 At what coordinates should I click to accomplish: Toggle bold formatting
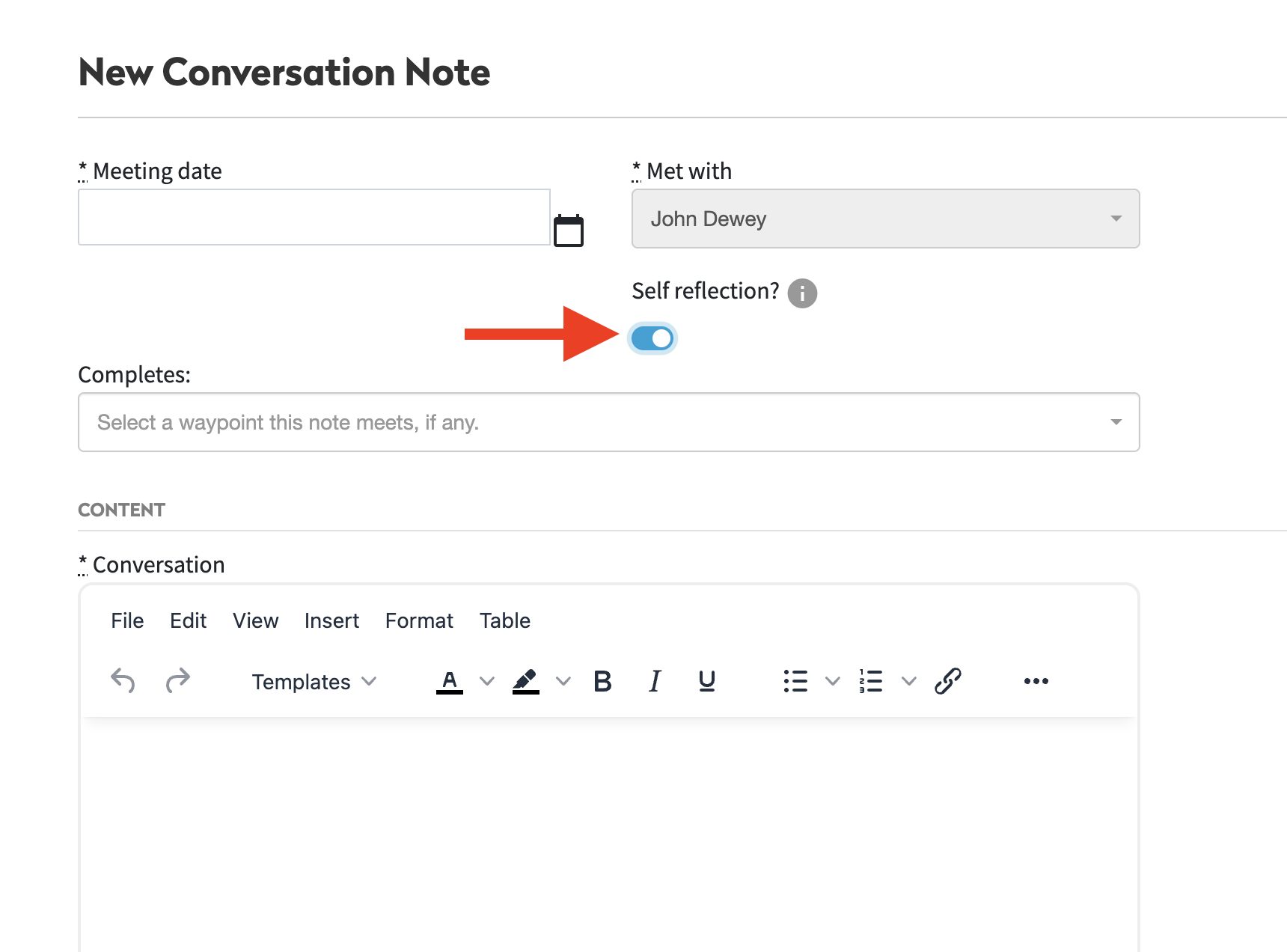point(602,681)
